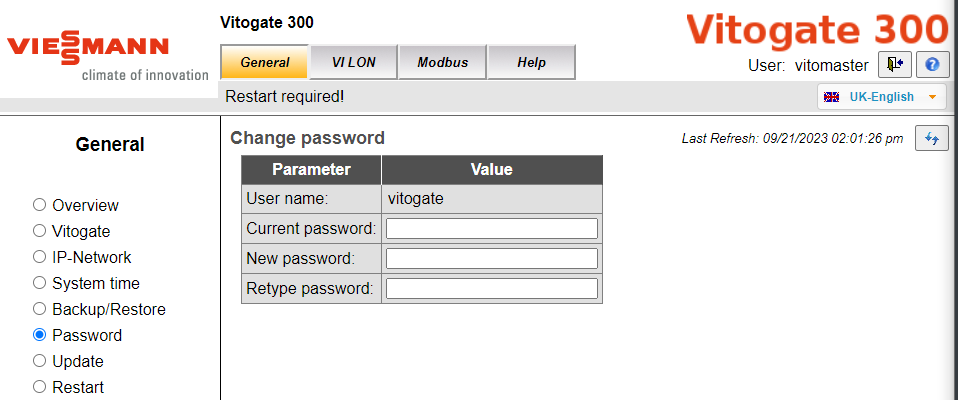Select the Overview radio button

coord(40,205)
